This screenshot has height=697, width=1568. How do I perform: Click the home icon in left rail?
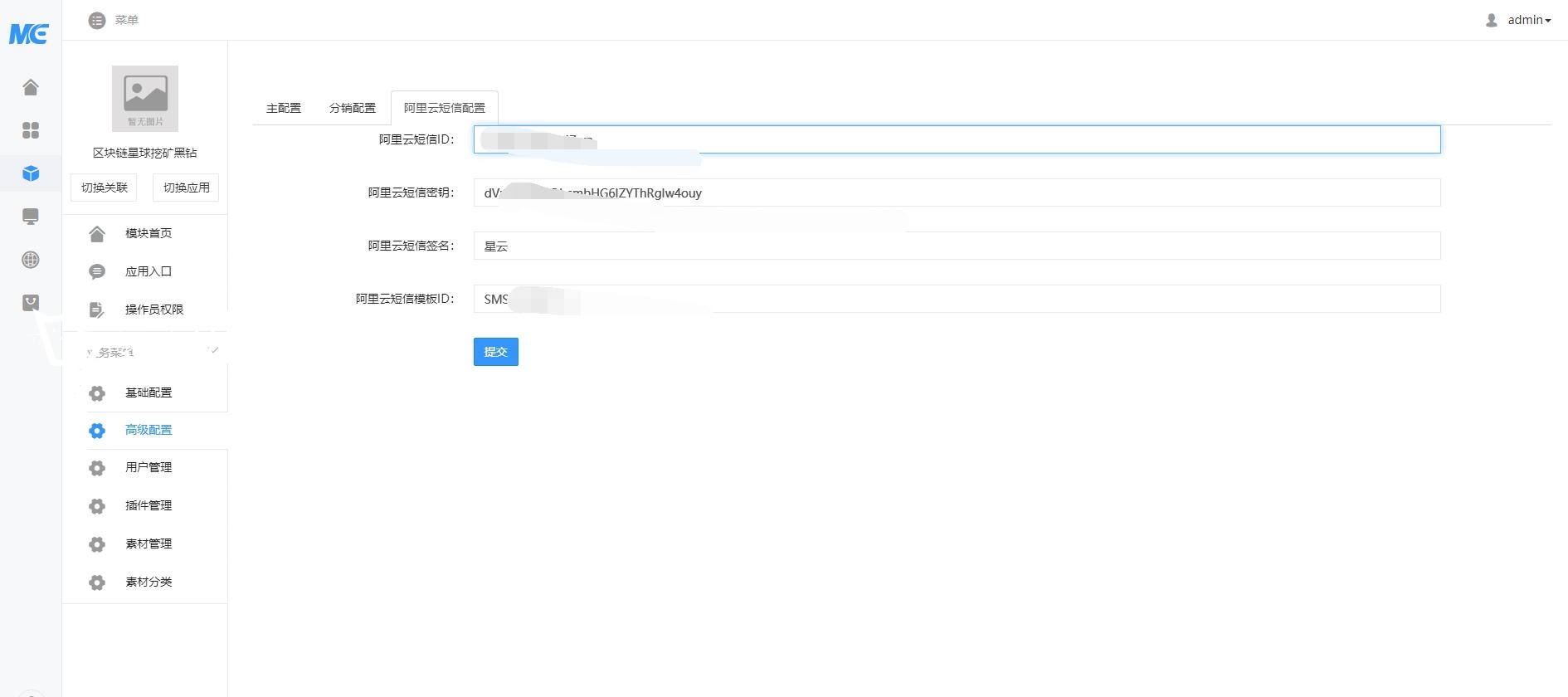pyautogui.click(x=31, y=87)
